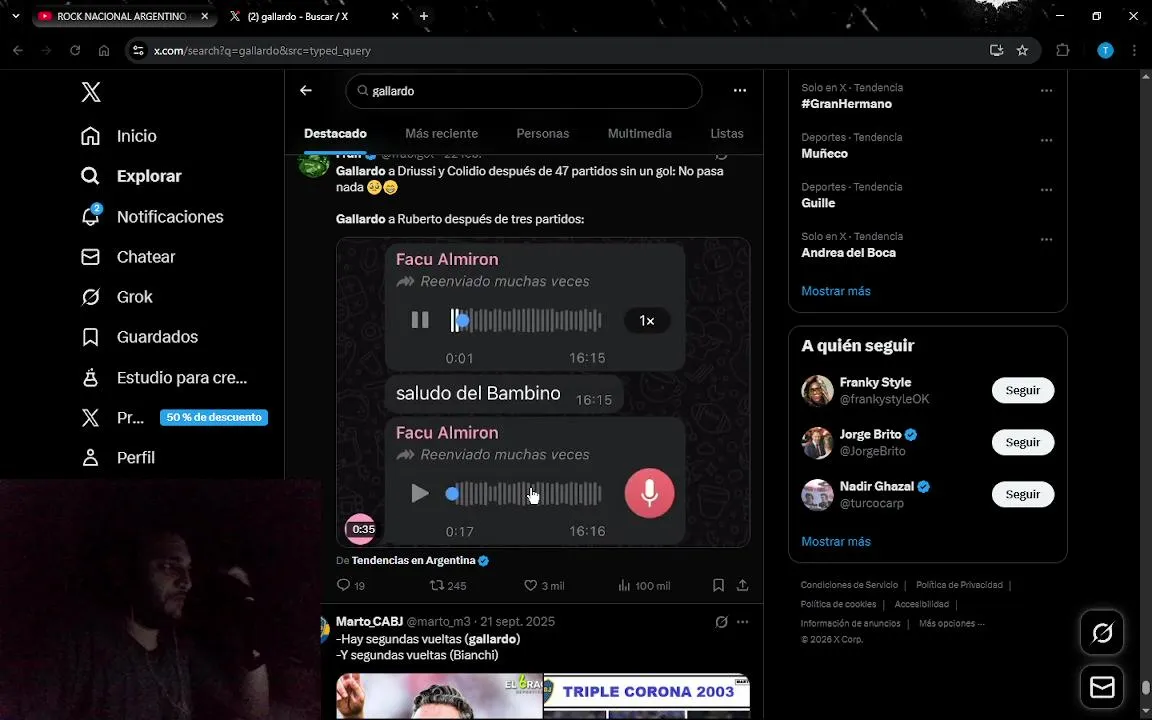Open the floating messages envelope button

[x=1101, y=687]
